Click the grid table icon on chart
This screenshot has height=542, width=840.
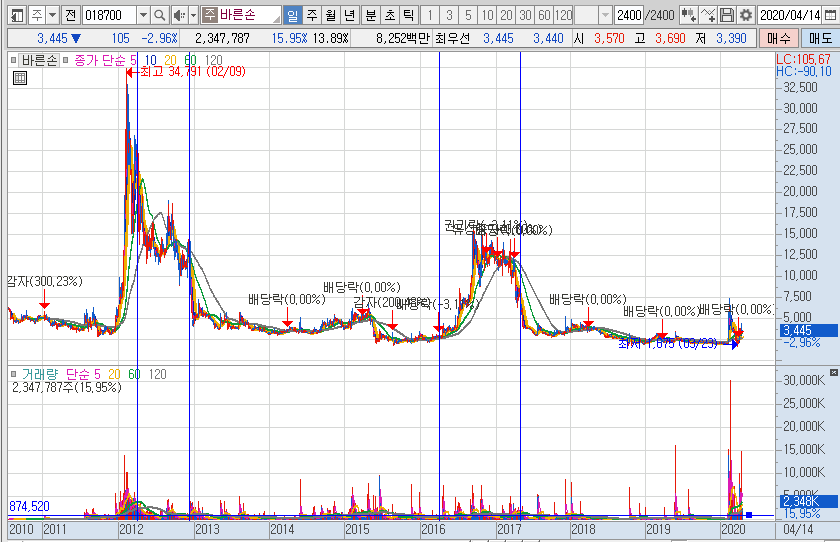18,77
